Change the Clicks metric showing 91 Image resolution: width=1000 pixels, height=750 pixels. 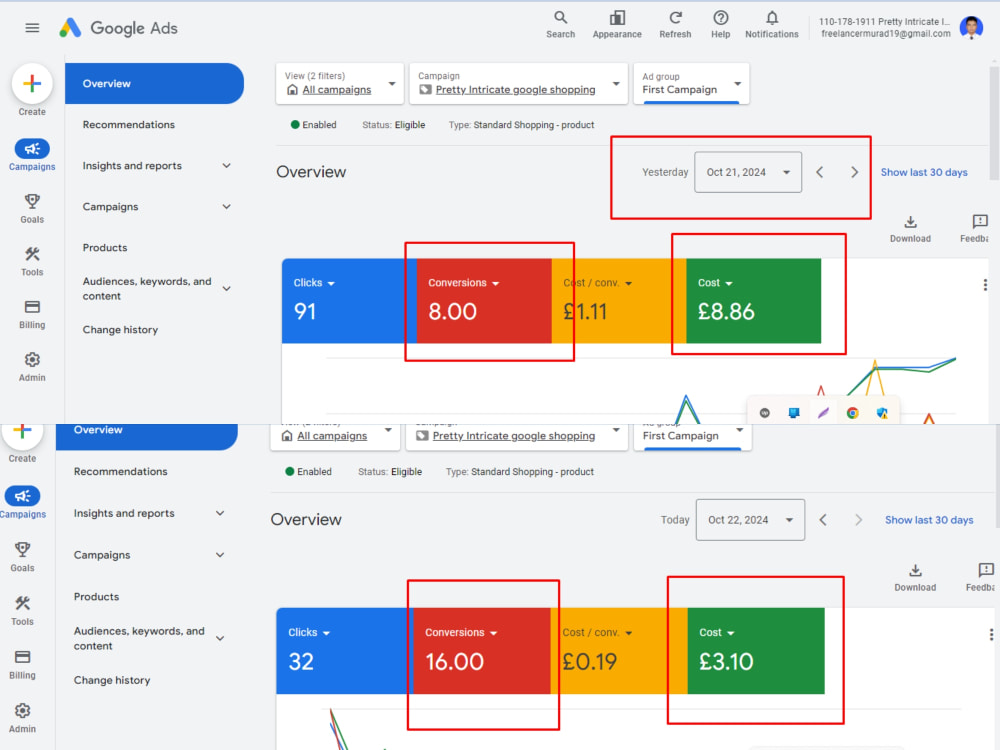[314, 283]
